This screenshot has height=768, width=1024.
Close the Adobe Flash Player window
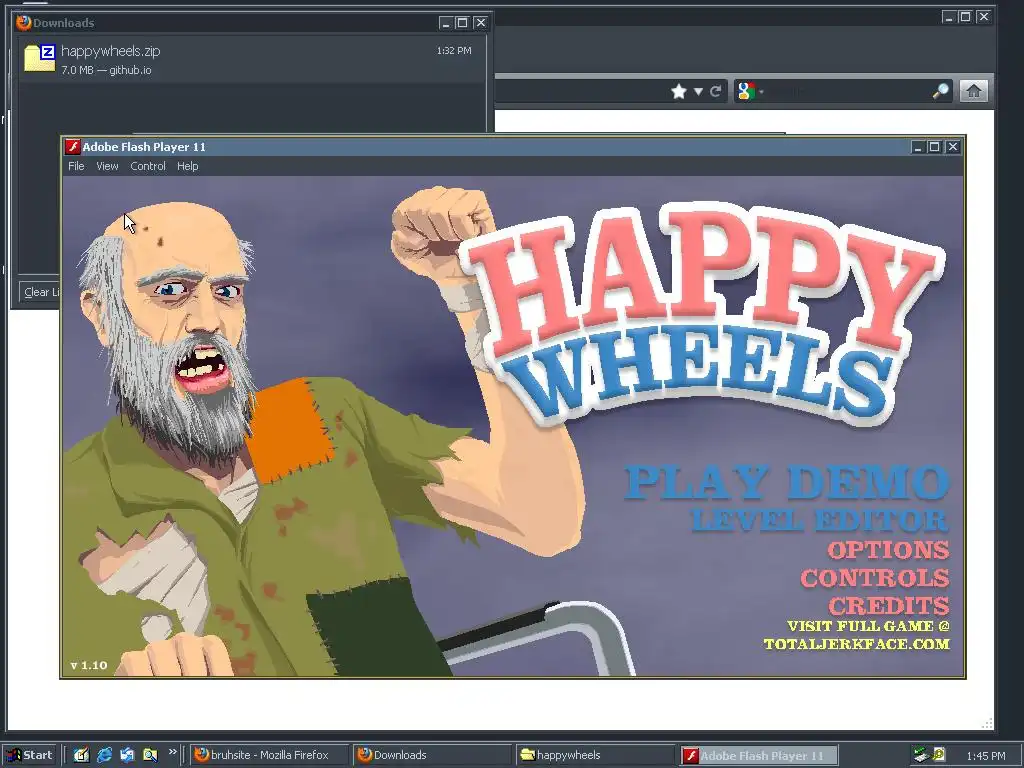pyautogui.click(x=953, y=147)
